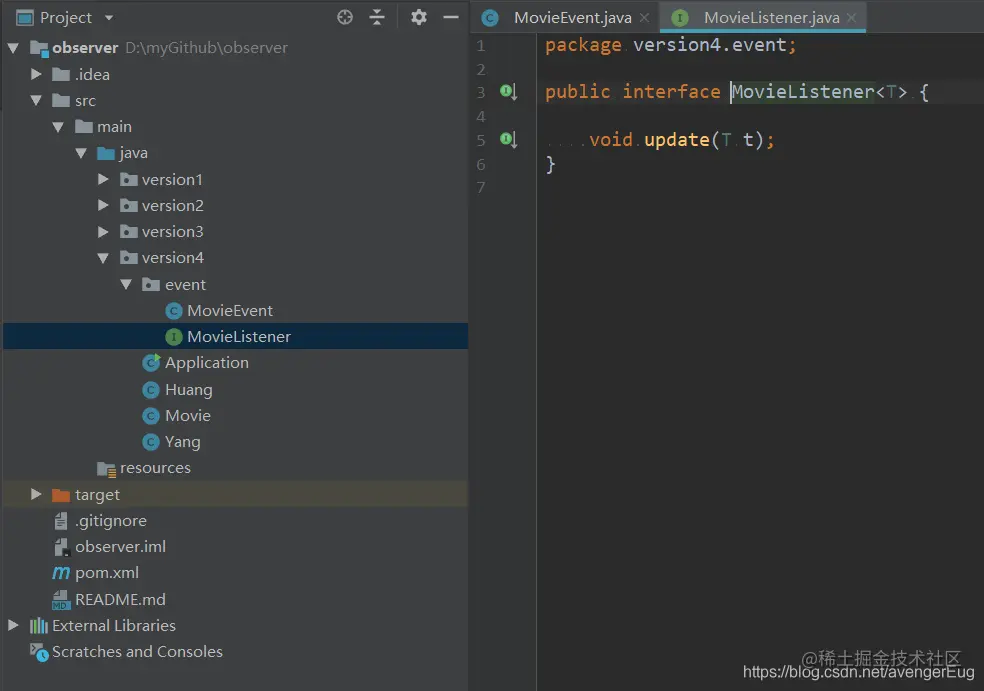The image size is (984, 691).
Task: Click the MovieEvent class icon in tree
Action: [x=174, y=311]
